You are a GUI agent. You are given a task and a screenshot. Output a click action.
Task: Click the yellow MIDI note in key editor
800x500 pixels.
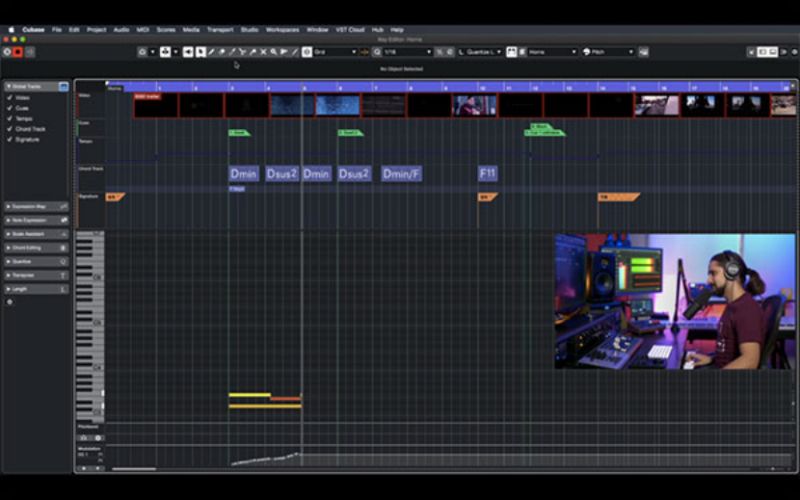coord(249,395)
